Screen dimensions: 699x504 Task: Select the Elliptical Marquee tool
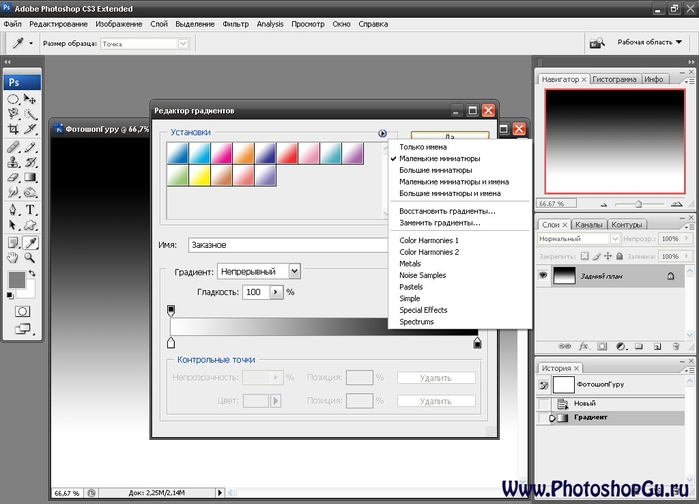(13, 99)
